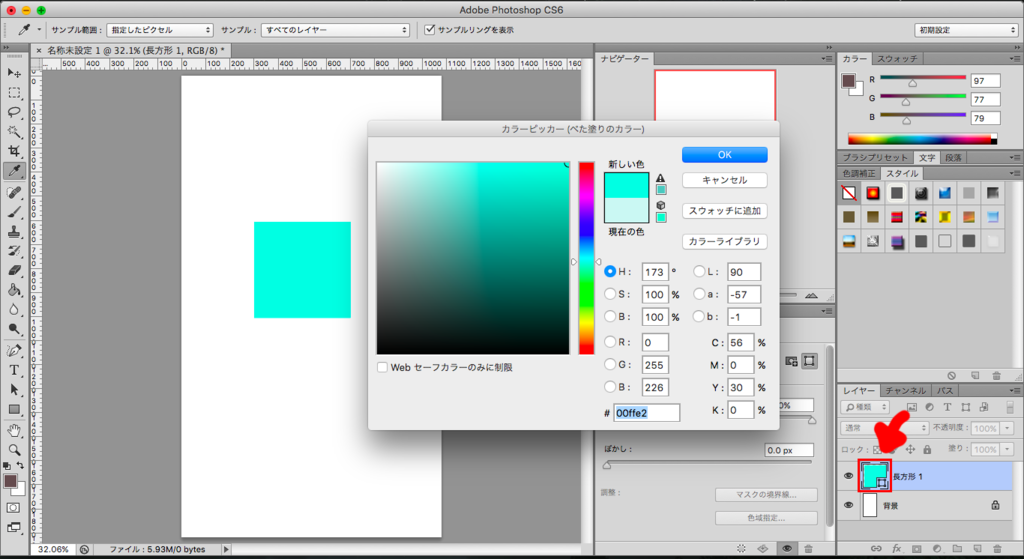Select the G green radio button
The image size is (1024, 559).
[610, 364]
